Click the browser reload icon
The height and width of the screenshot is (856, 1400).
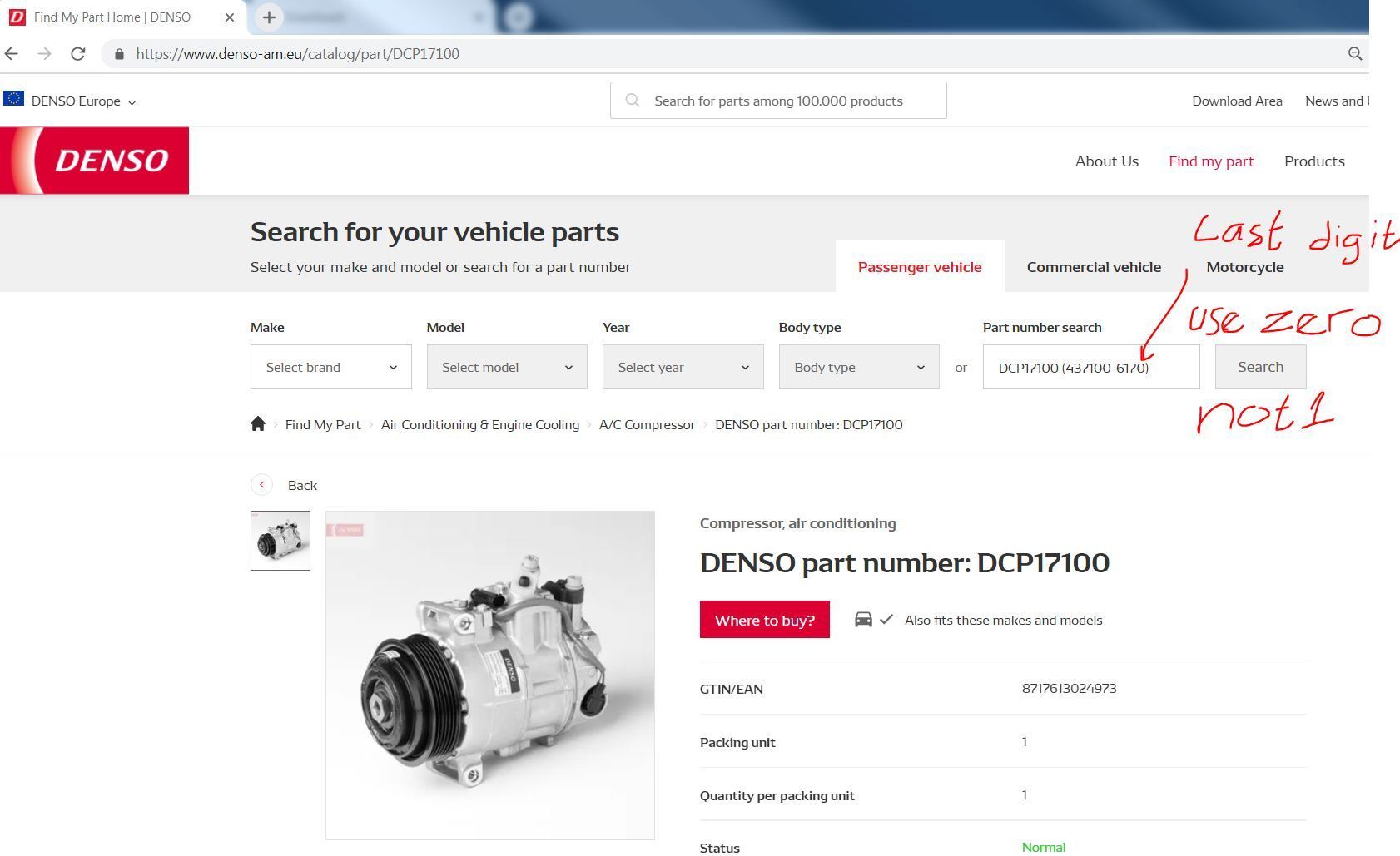coord(78,54)
